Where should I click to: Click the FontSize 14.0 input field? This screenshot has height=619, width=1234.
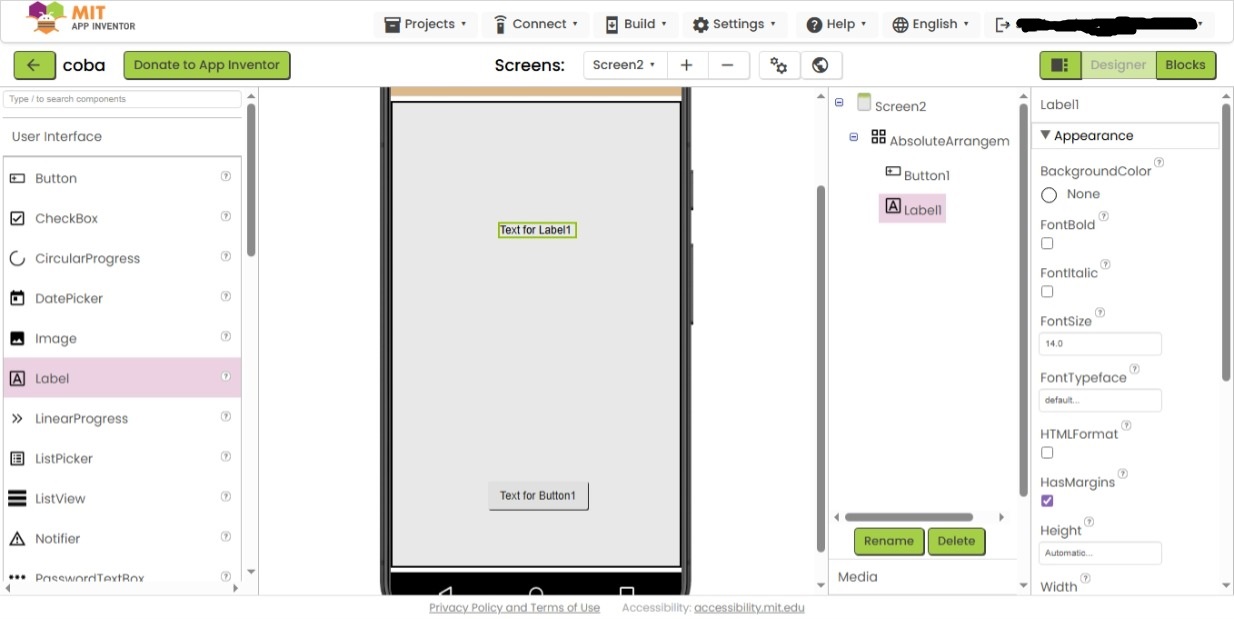pos(1100,344)
